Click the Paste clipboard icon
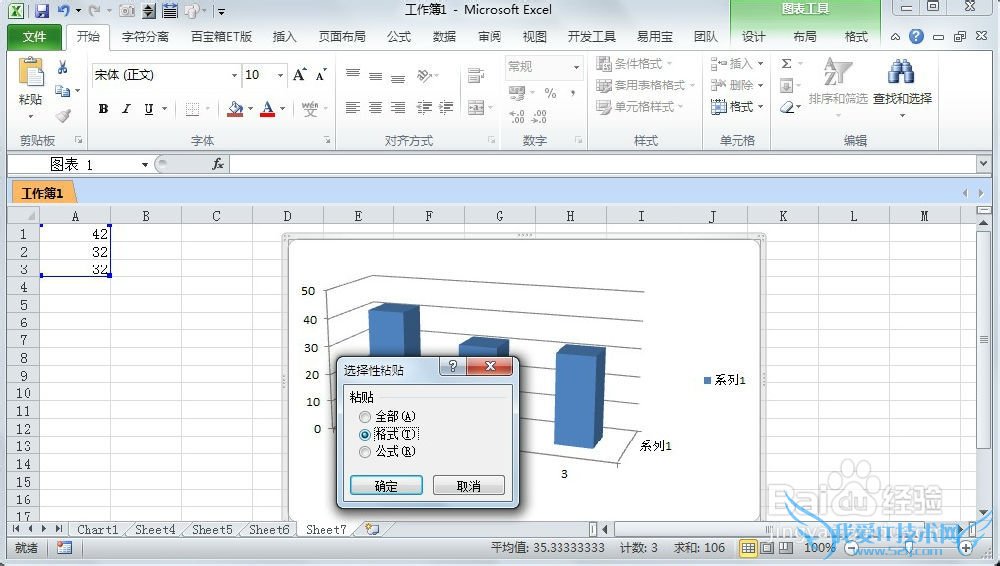 [31, 72]
